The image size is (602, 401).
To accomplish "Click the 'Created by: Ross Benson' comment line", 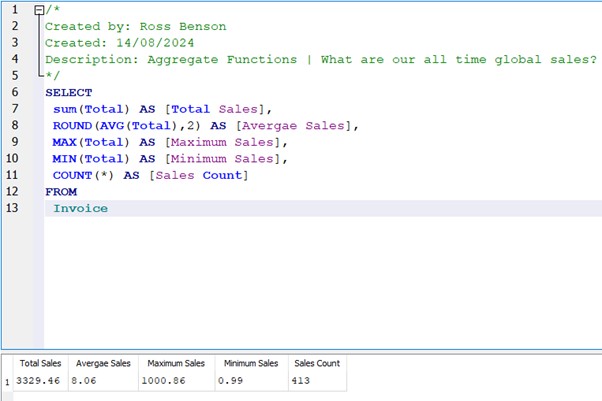I will coord(135,26).
